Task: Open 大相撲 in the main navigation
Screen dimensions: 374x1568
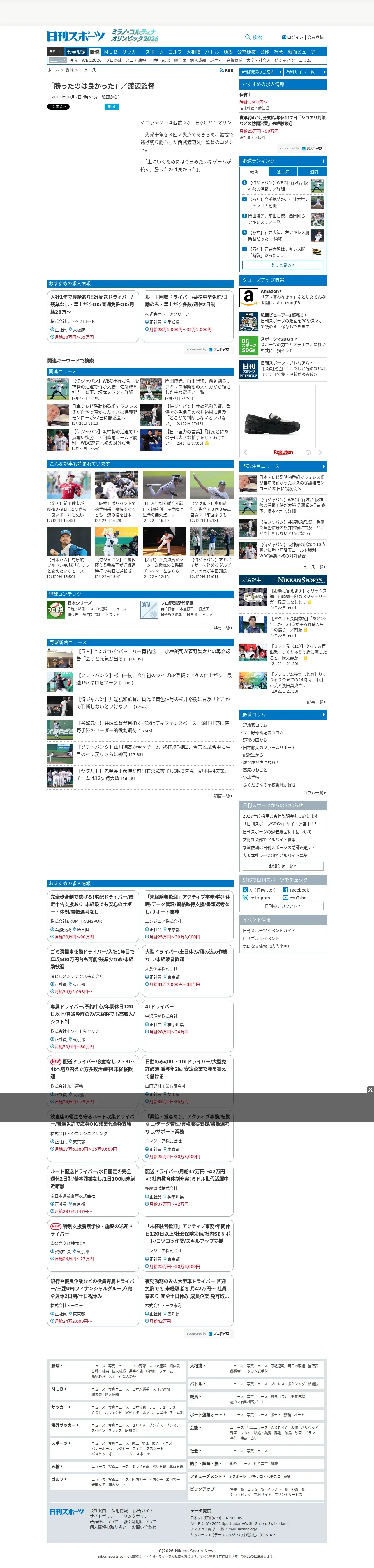Action: click(193, 52)
